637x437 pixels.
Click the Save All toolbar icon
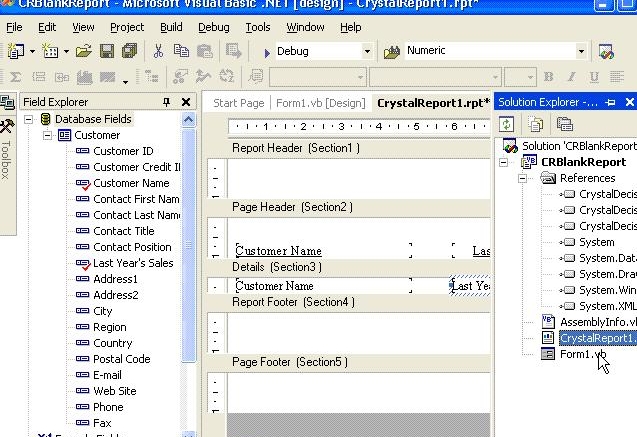(128, 51)
